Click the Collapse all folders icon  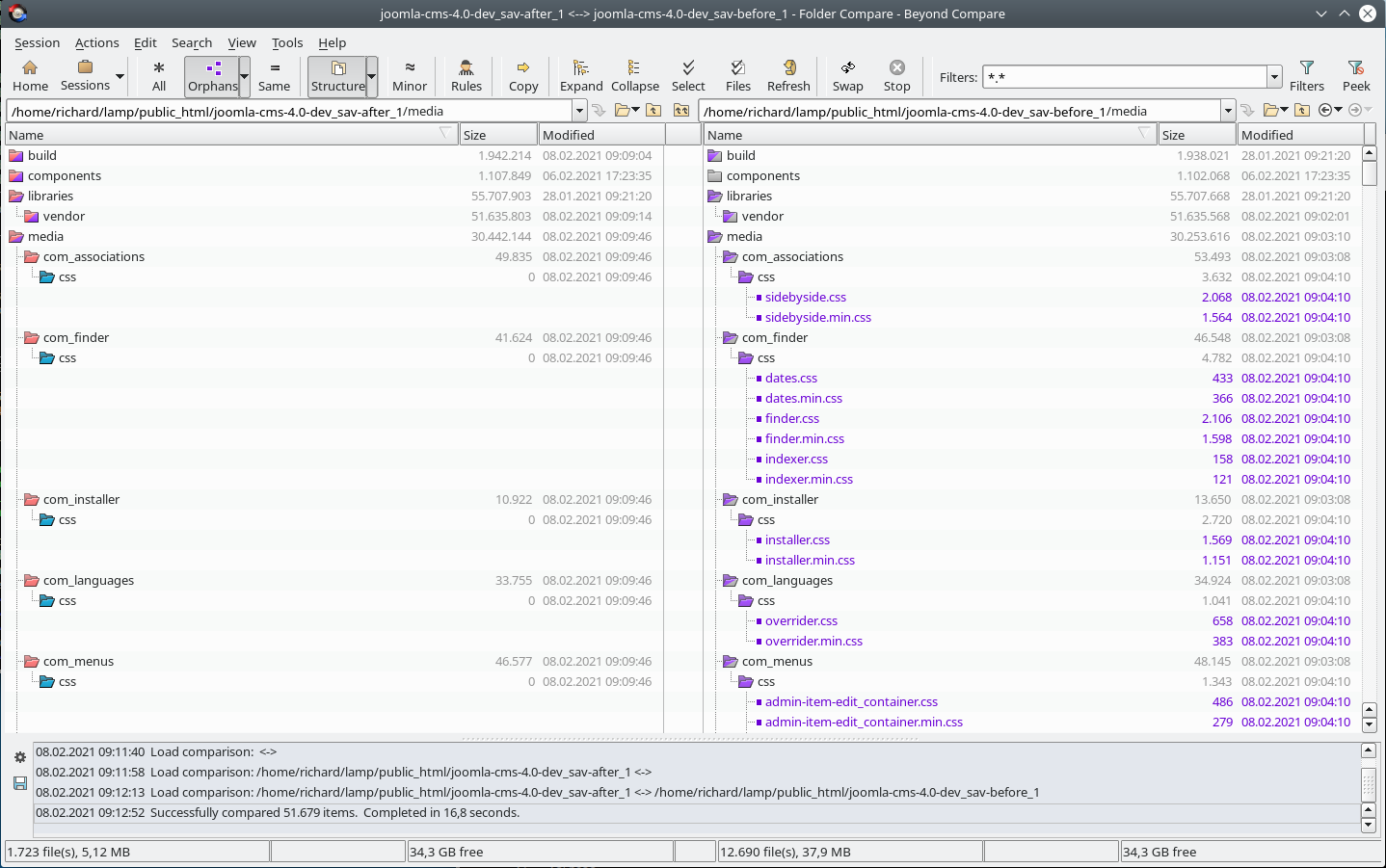(x=635, y=76)
